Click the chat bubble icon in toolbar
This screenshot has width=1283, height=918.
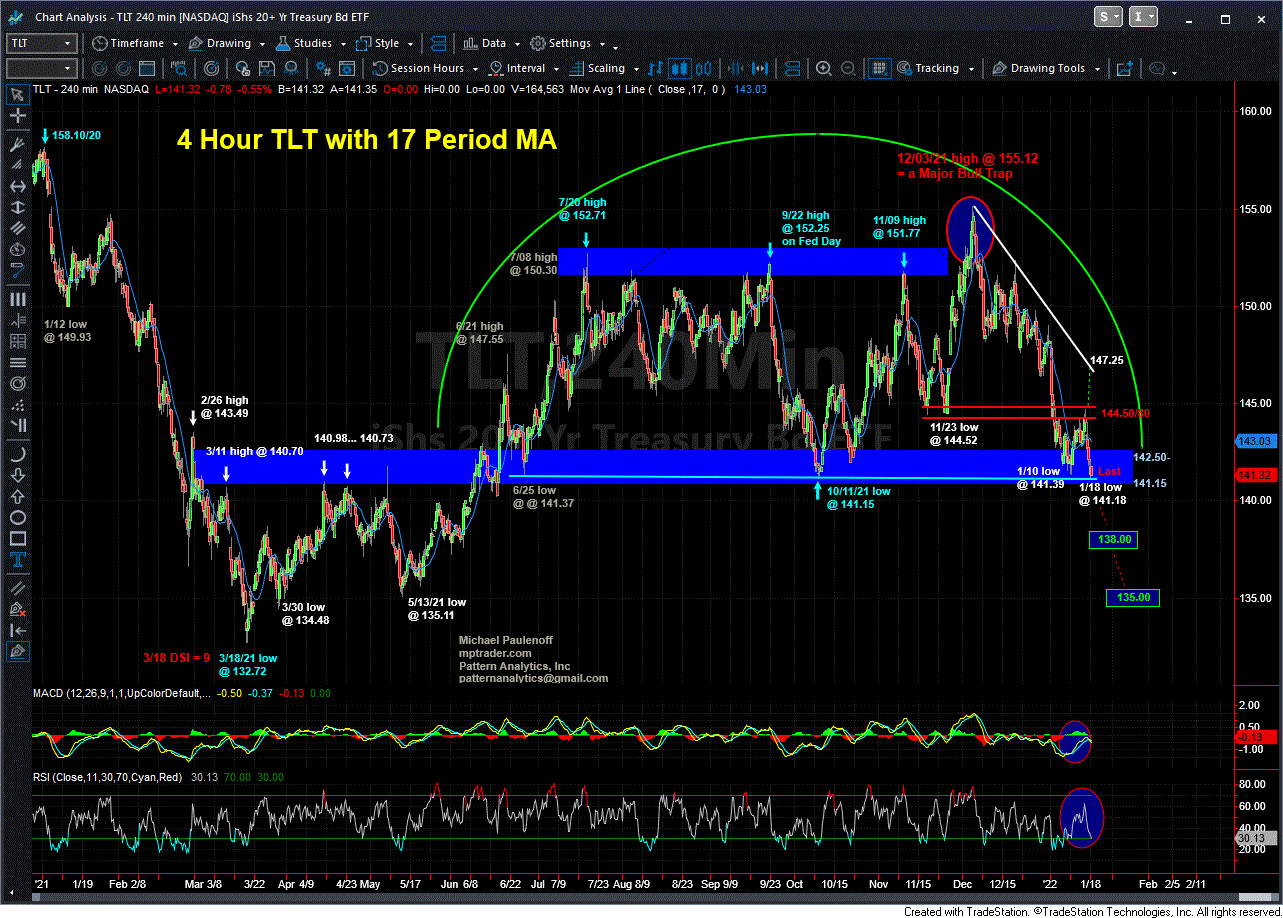(1158, 68)
